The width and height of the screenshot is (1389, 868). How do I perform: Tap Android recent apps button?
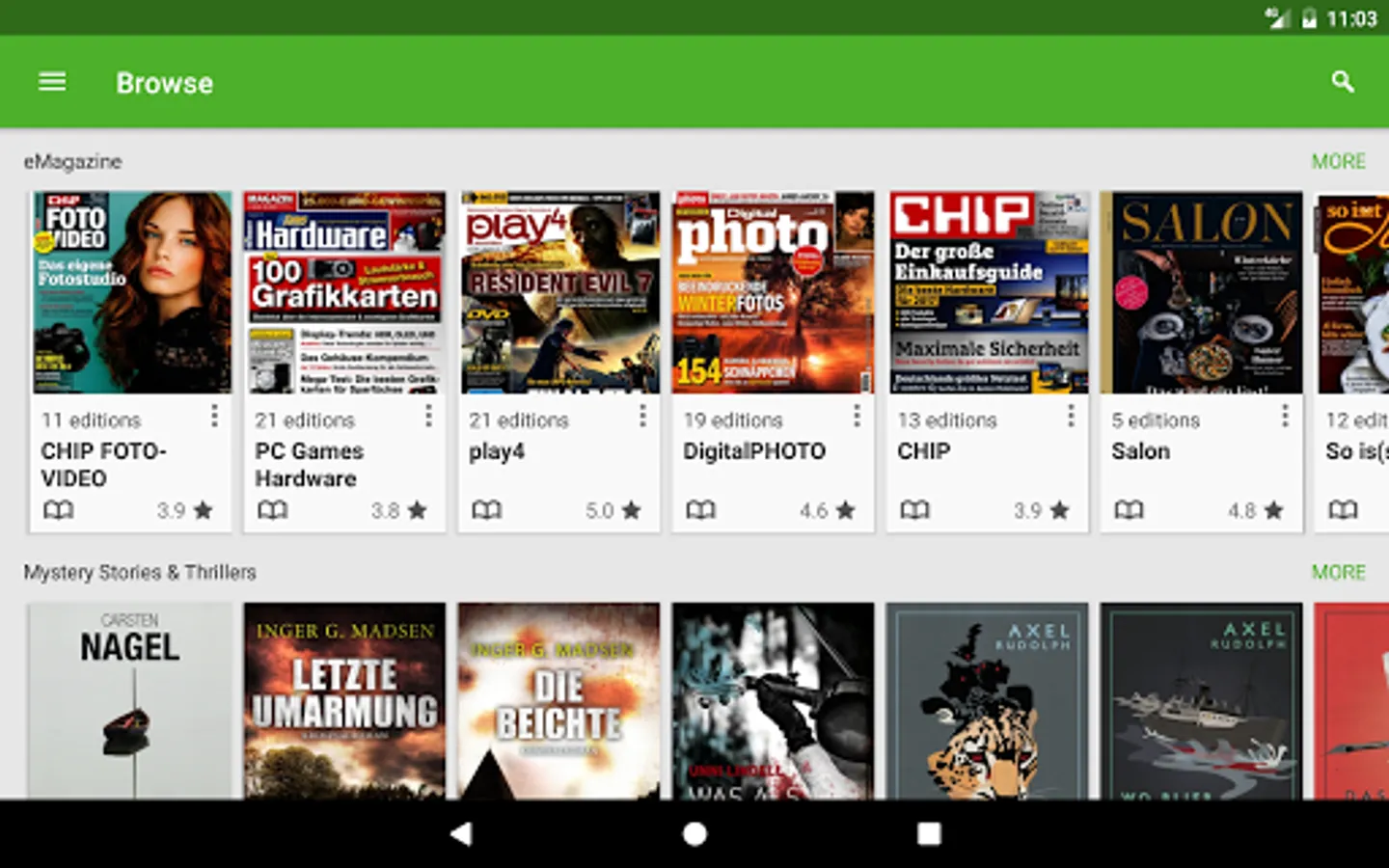[929, 833]
